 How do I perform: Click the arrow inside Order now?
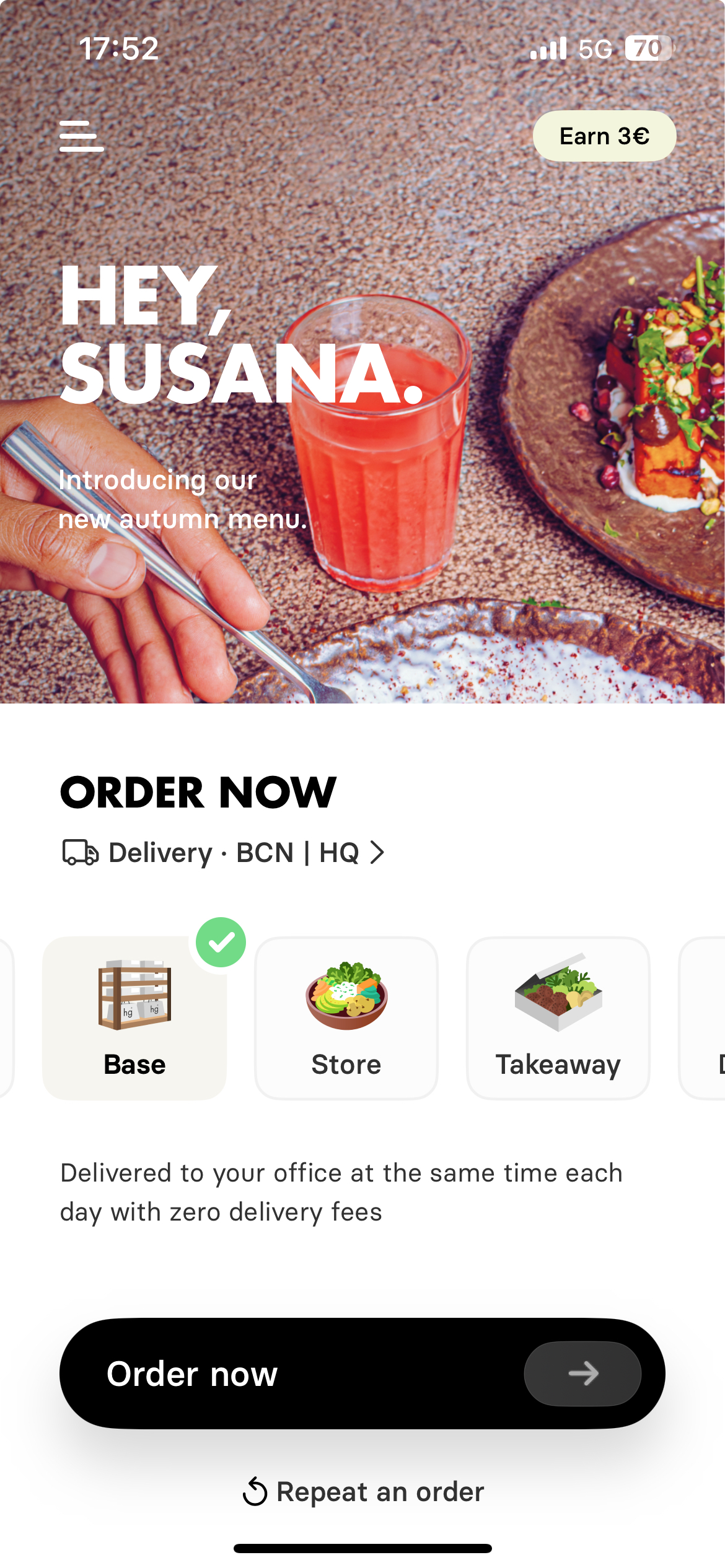(582, 1374)
